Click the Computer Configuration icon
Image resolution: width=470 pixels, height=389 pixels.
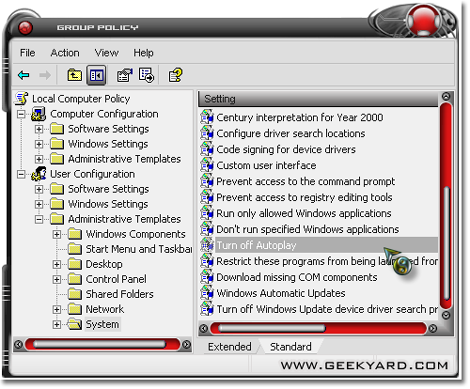[x=39, y=114]
